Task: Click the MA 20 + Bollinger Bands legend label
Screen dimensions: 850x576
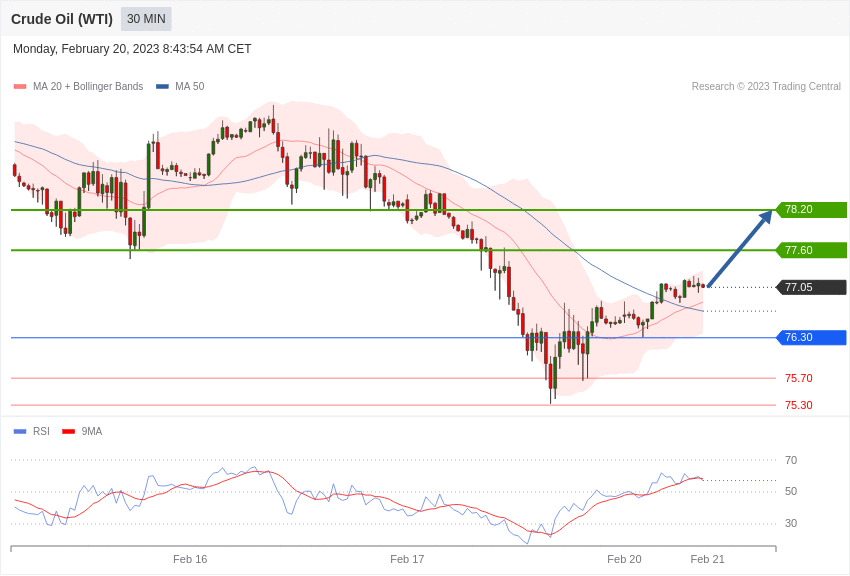Action: pyautogui.click(x=88, y=86)
